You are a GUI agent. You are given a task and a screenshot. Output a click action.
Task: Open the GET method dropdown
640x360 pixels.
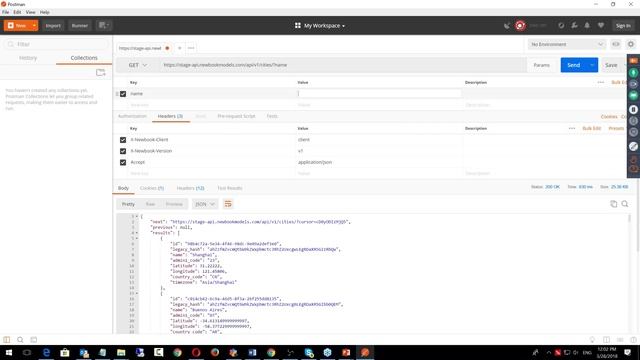(x=138, y=65)
